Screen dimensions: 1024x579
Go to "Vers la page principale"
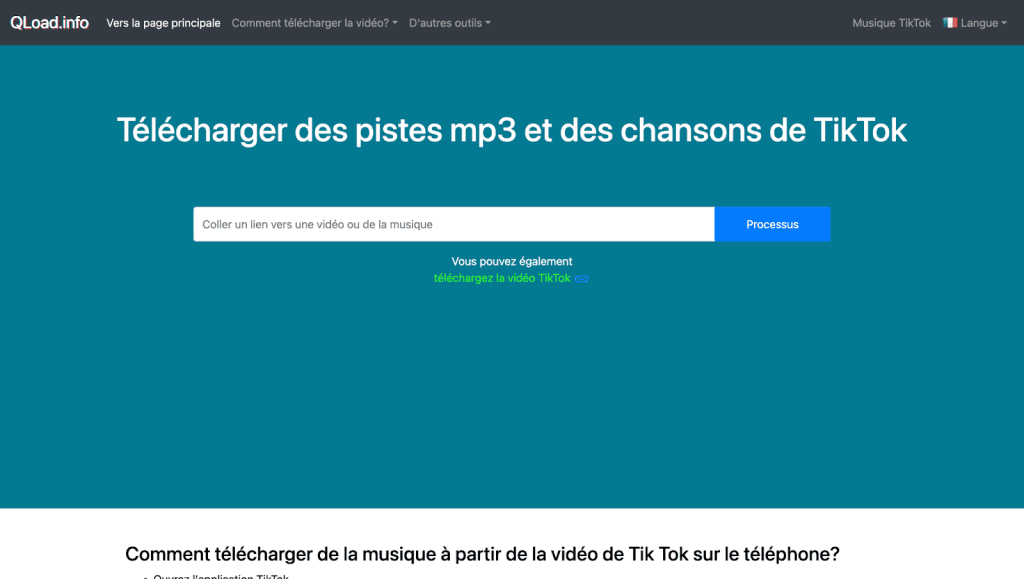pos(163,23)
